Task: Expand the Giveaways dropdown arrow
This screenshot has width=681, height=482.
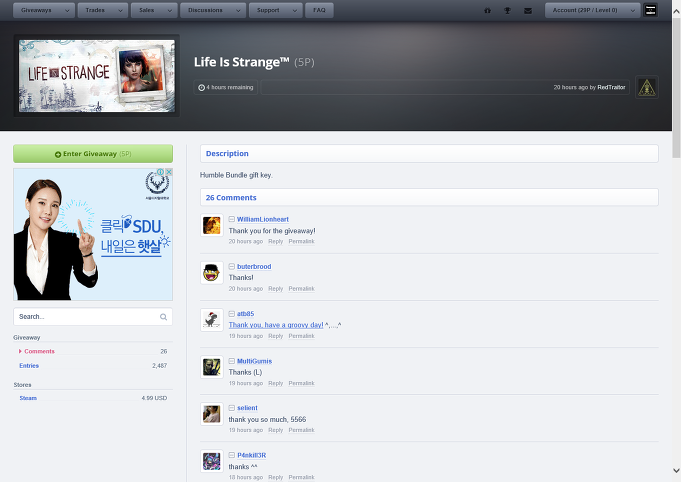Action: pyautogui.click(x=67, y=10)
